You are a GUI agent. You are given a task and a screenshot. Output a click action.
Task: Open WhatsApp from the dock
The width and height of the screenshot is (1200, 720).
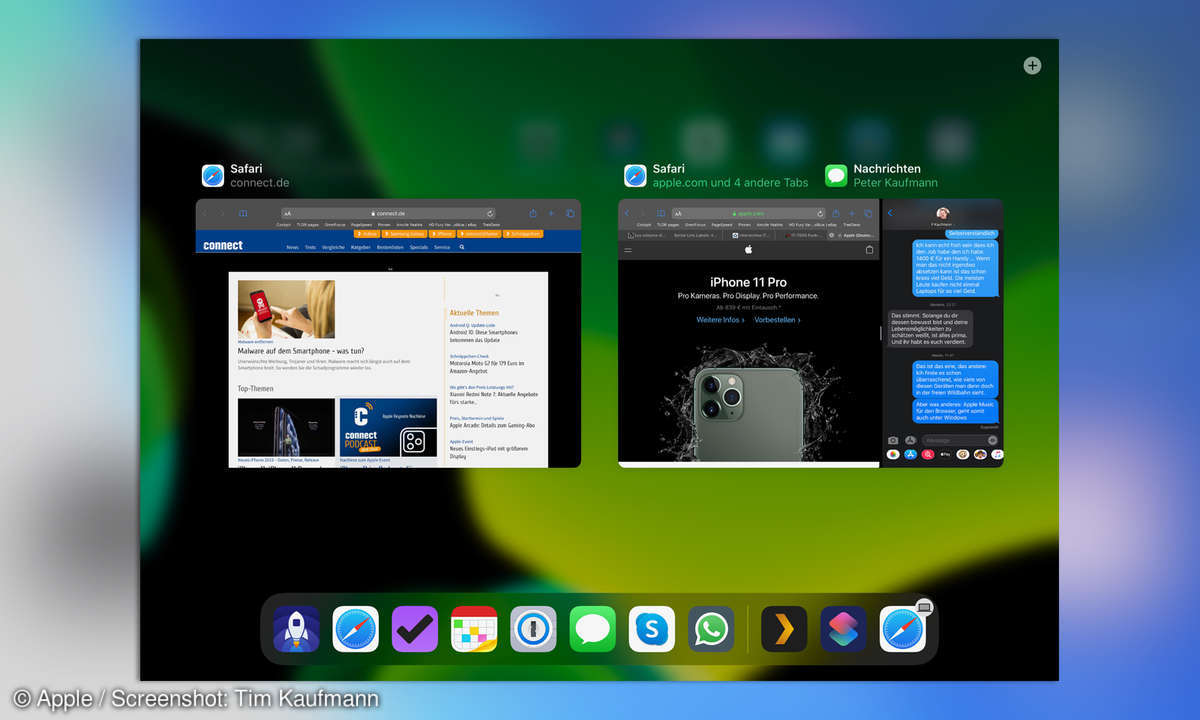click(x=711, y=629)
